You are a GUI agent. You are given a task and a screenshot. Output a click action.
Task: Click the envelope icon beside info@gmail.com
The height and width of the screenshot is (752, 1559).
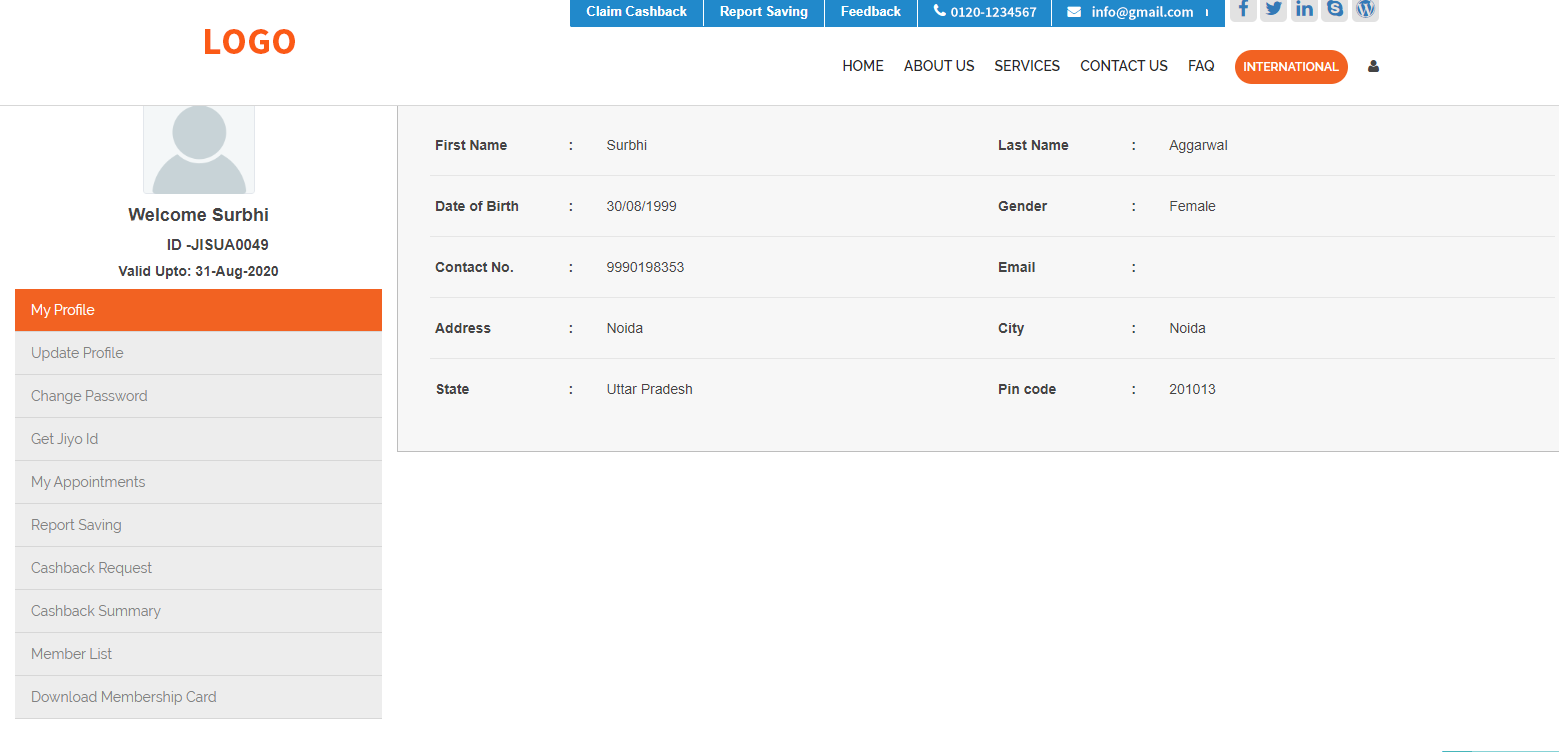pos(1074,12)
